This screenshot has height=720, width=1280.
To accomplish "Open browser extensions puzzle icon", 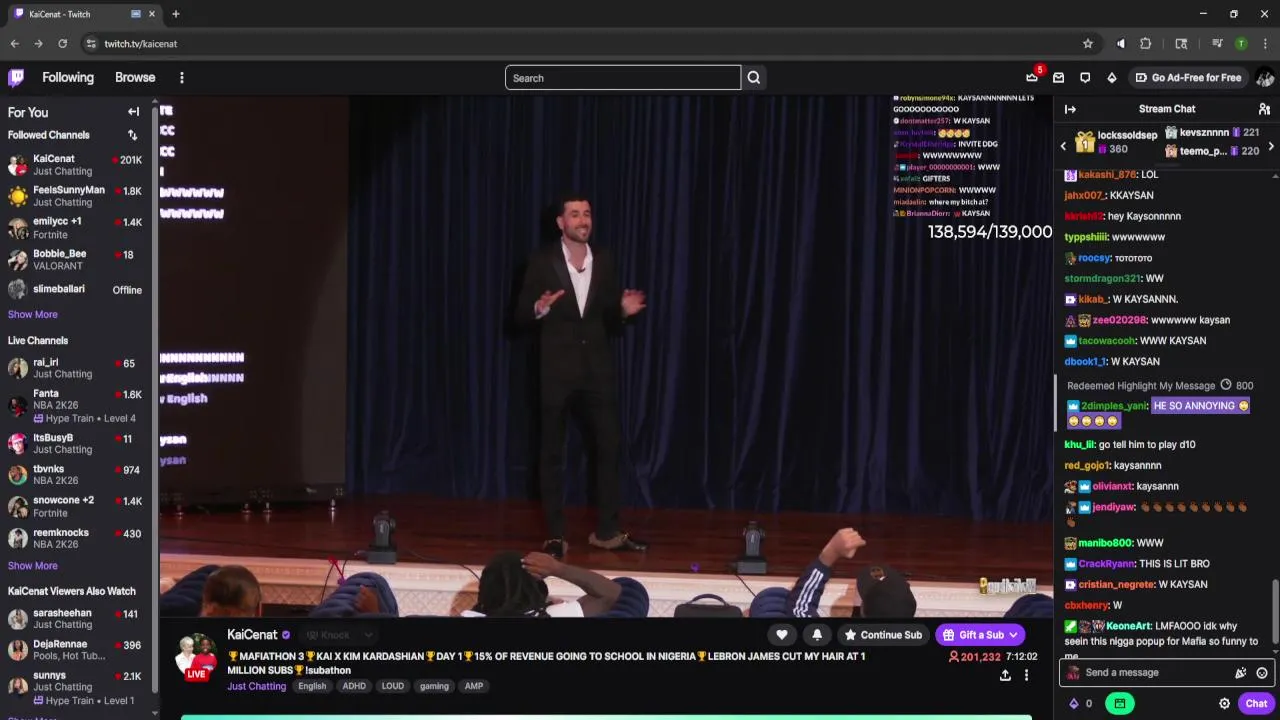I will (1146, 44).
